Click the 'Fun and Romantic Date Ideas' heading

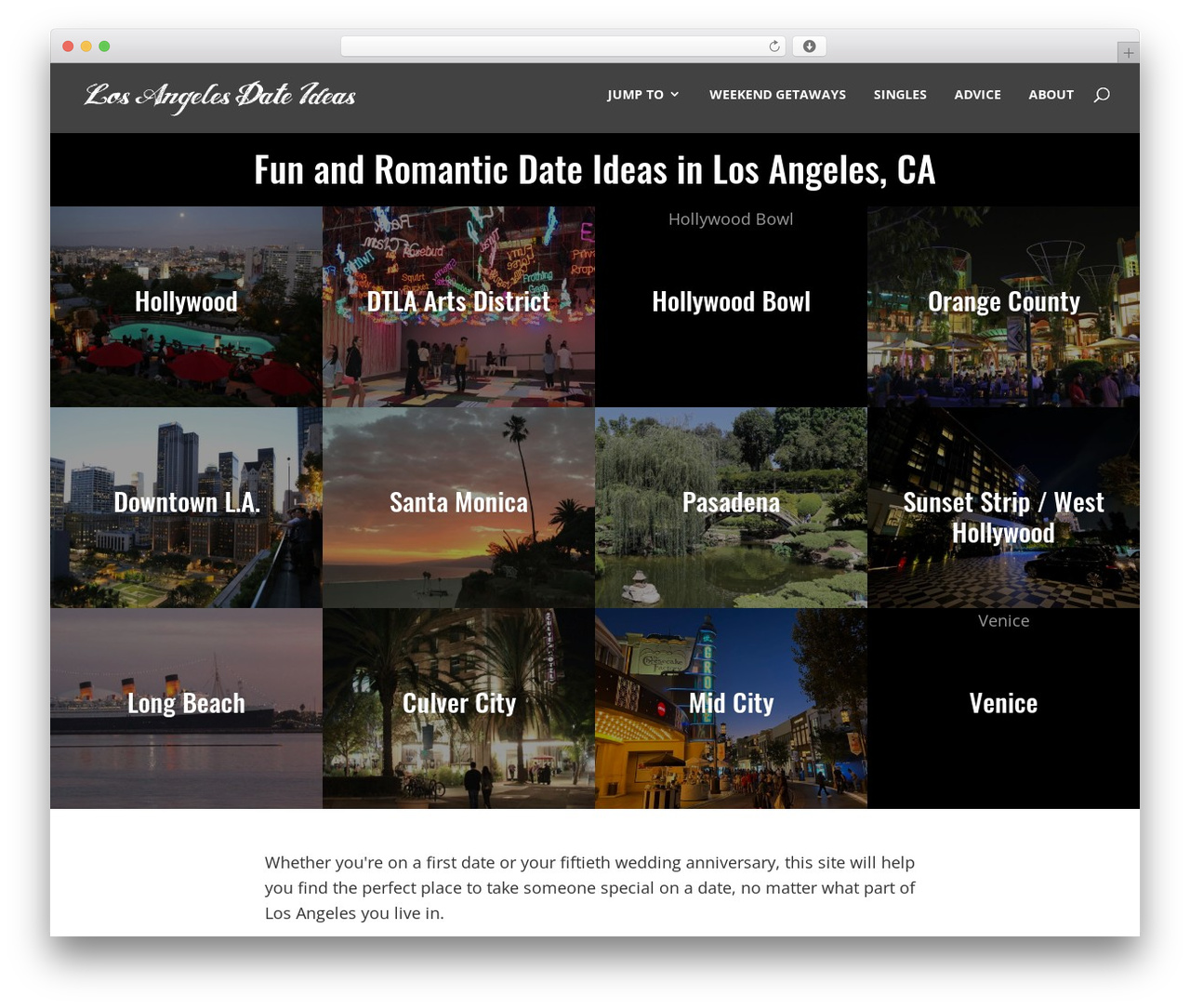595,170
